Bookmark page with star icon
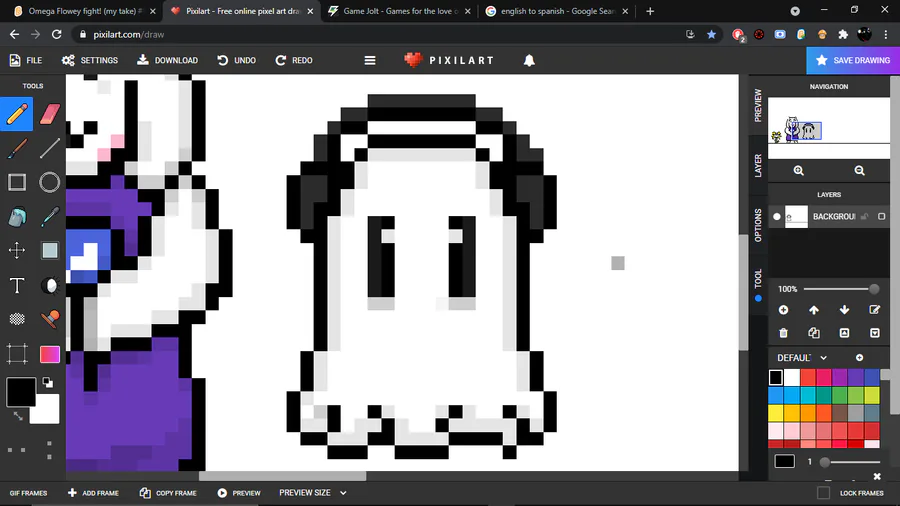Screen dimensions: 900x506 (712, 34)
